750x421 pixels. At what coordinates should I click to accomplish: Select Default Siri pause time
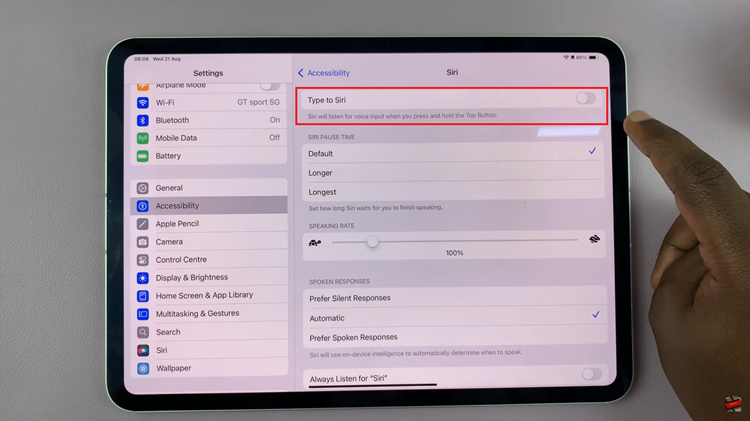point(453,153)
